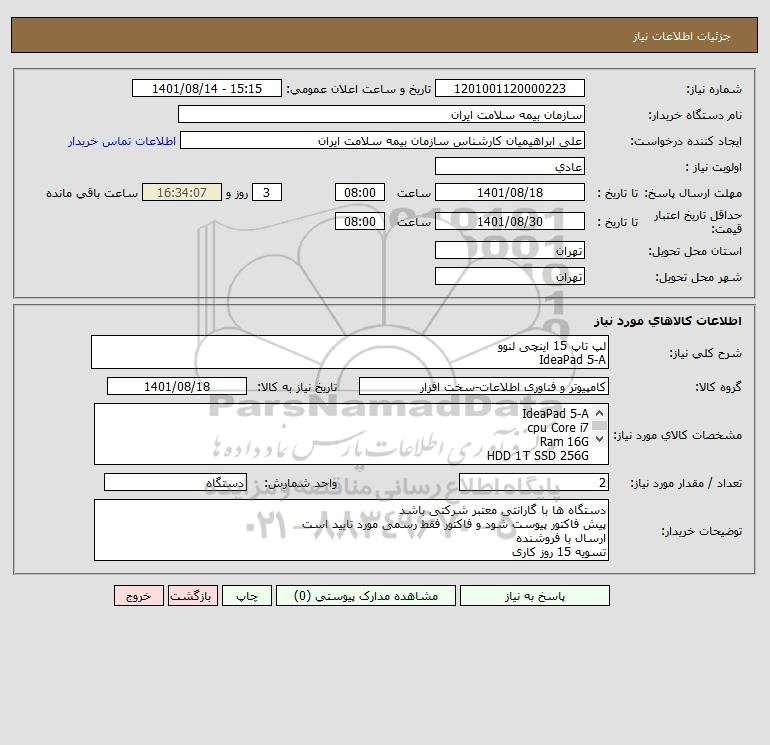
Task: Click the label 'شرح کلی نیاز:'
Action: [x=706, y=353]
